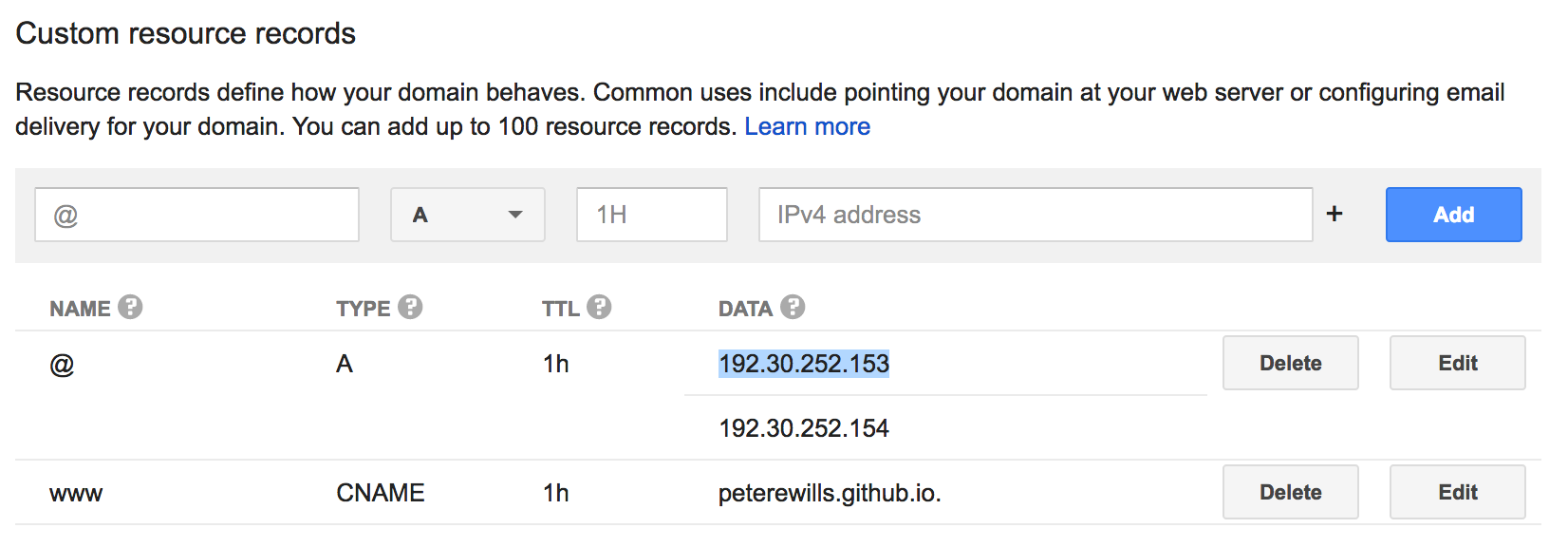Open the record type dropdown showing A
This screenshot has width=1568, height=547.
coord(468,215)
